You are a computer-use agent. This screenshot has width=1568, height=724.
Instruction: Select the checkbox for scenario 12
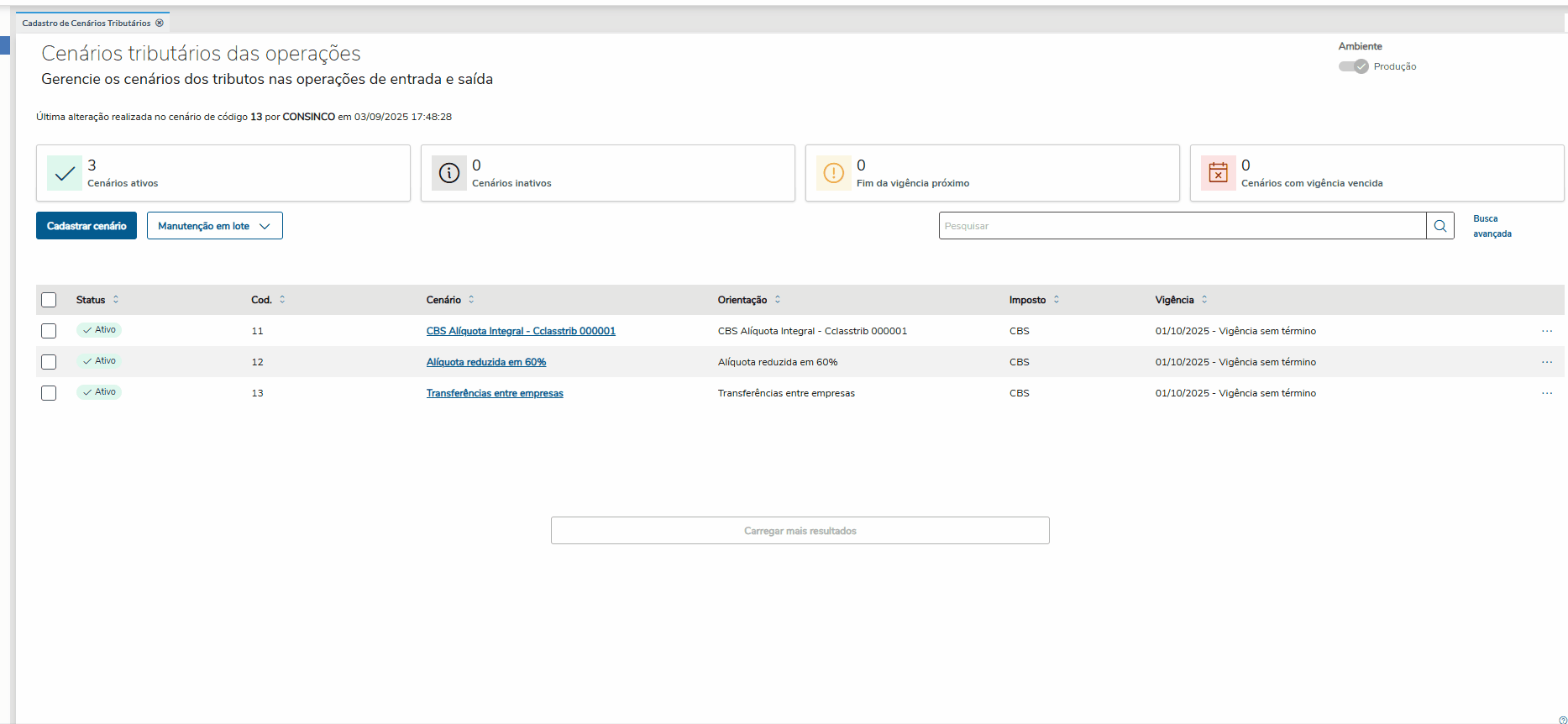click(x=49, y=362)
